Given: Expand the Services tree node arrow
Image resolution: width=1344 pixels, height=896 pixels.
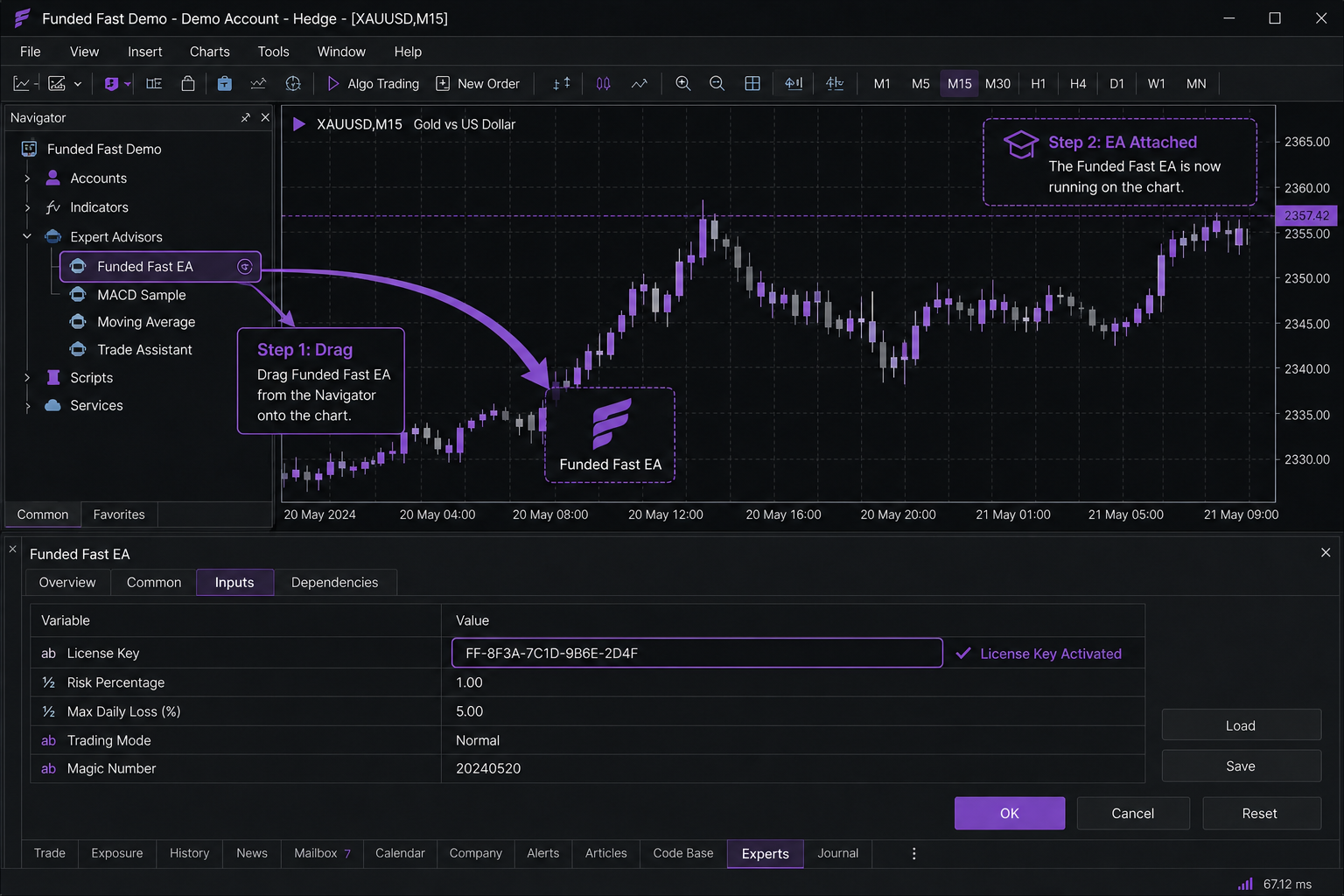Looking at the screenshot, I should 27,406.
